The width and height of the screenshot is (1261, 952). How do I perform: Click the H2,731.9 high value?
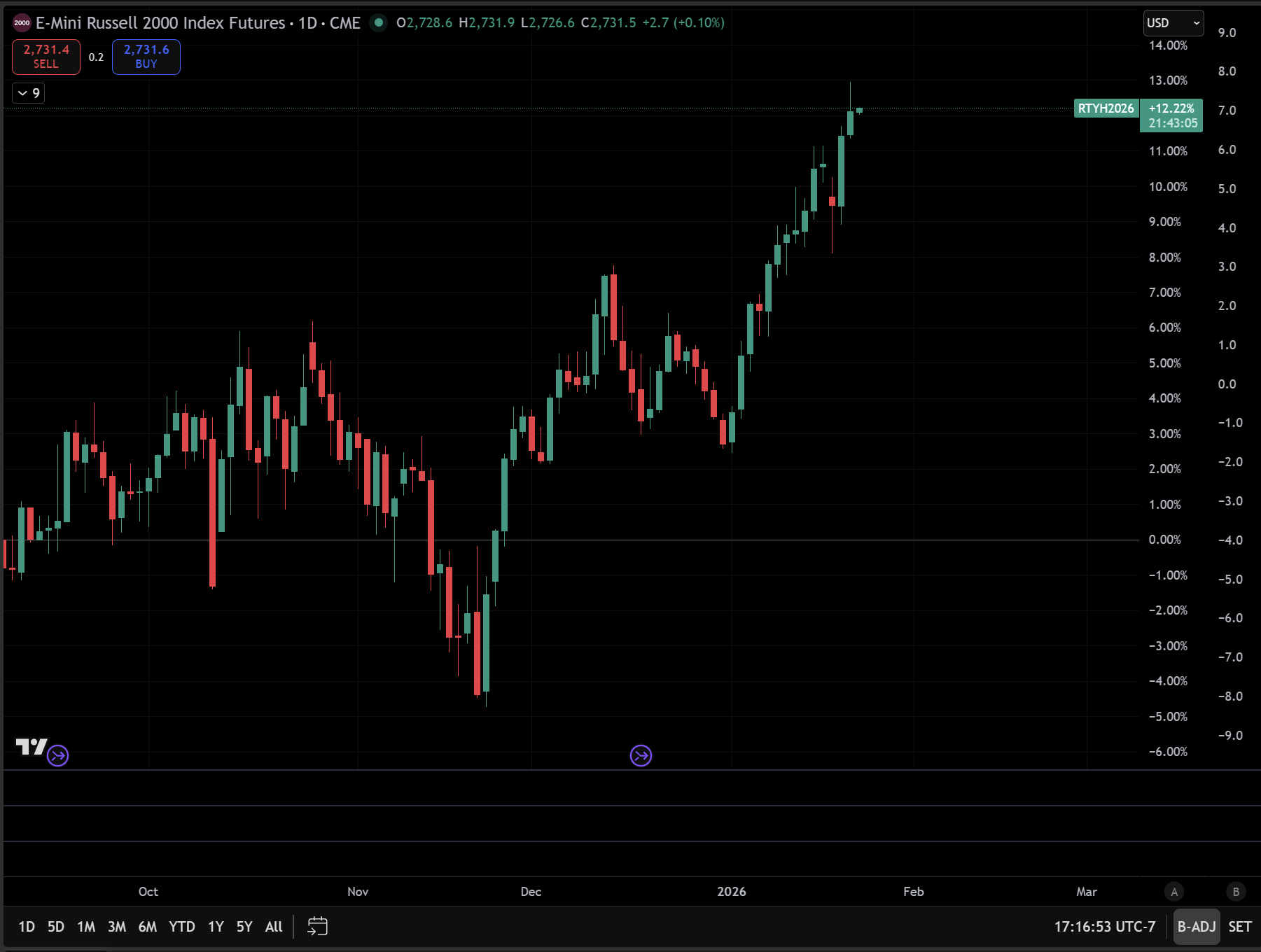[487, 23]
